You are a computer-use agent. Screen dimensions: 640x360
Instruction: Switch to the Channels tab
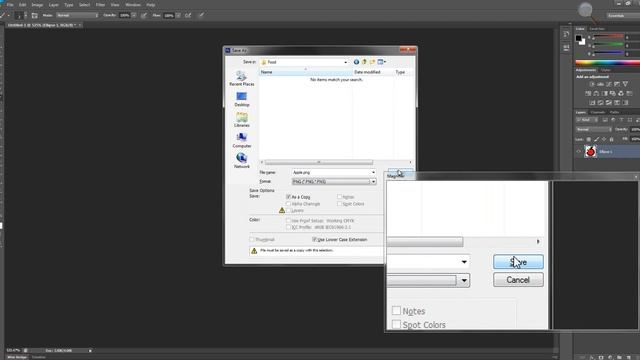click(x=598, y=112)
